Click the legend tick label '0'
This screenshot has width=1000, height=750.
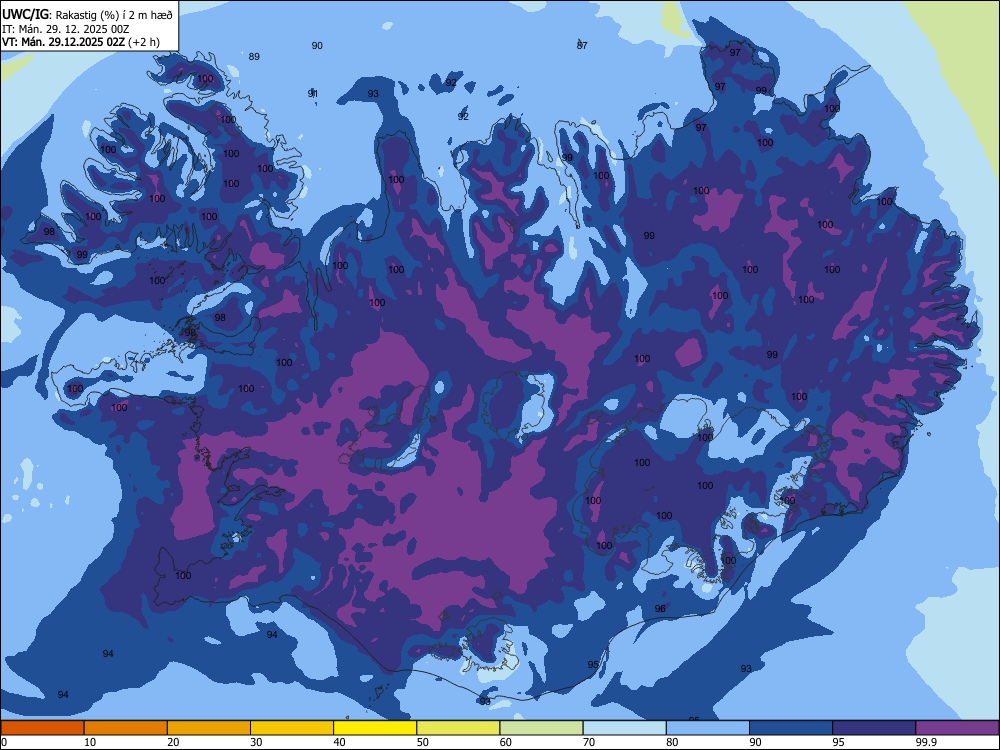point(4,742)
